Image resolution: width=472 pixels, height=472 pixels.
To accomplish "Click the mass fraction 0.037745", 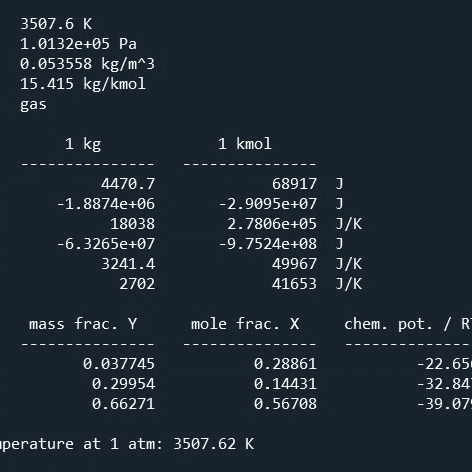I will (x=119, y=364).
